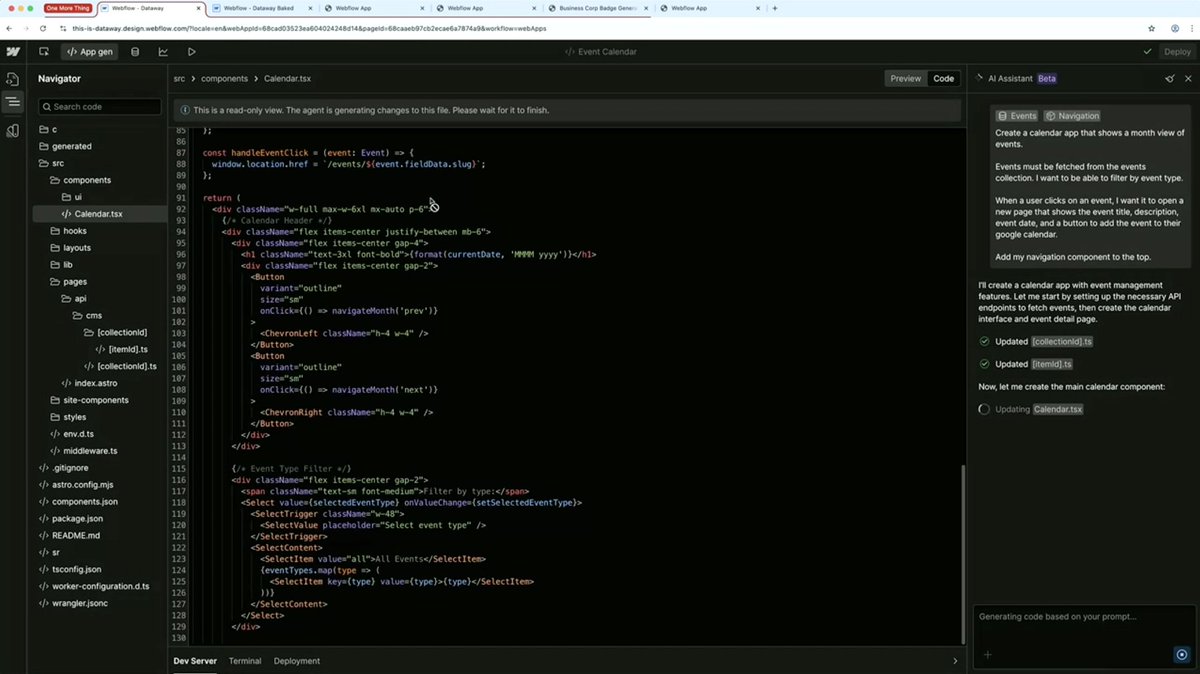Click the Webflow logo in the top-left
1200x674 pixels.
pyautogui.click(x=12, y=51)
